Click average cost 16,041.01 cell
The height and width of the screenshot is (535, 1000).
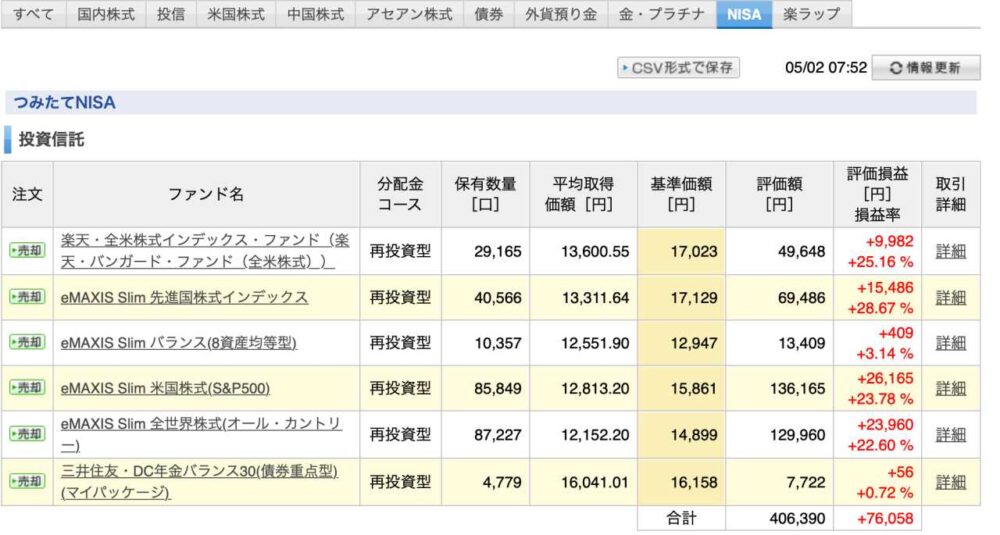(x=583, y=482)
